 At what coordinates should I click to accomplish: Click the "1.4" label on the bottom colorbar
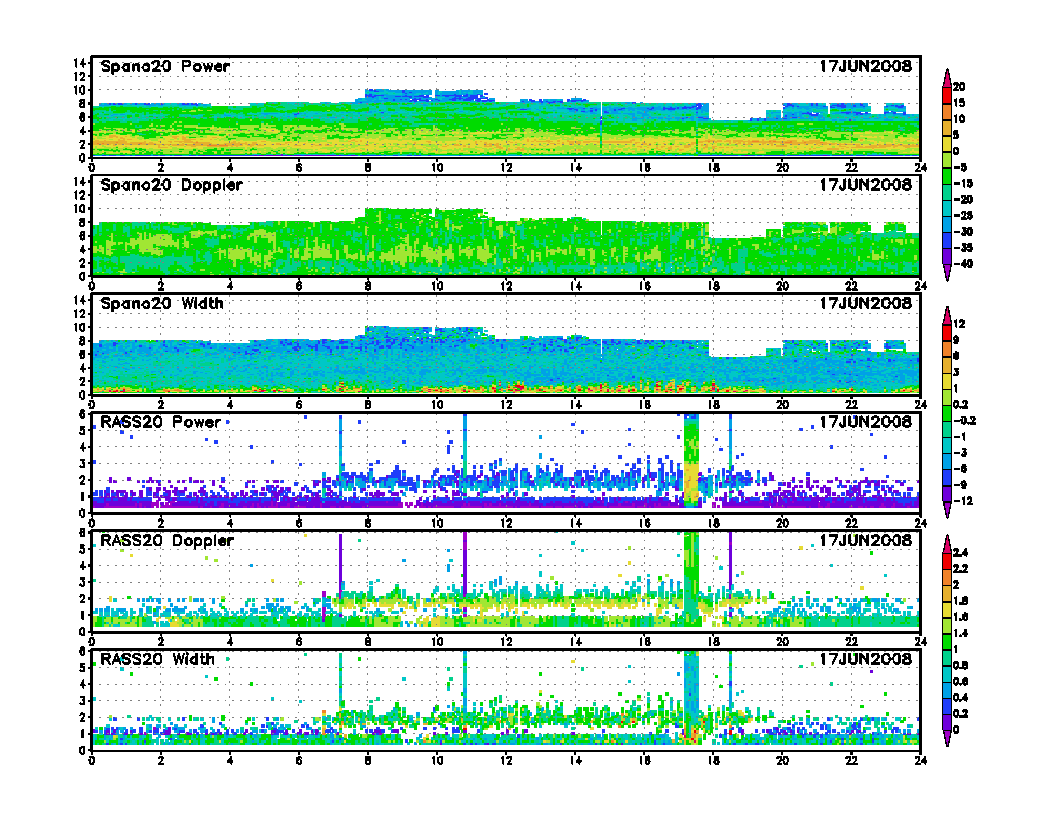[961, 633]
